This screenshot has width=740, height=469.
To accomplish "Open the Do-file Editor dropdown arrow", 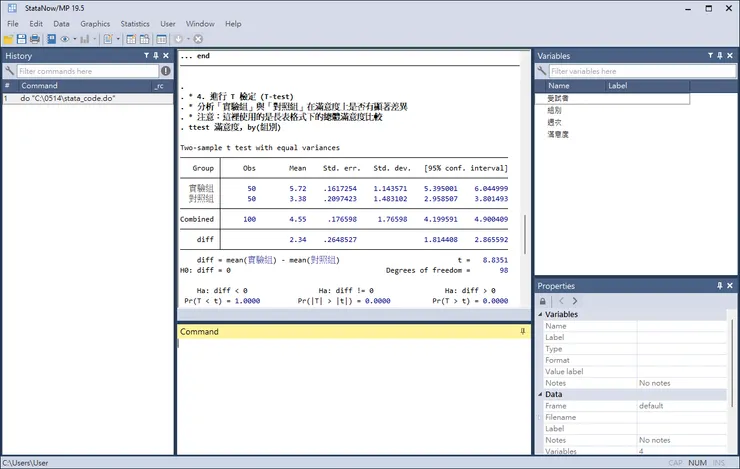I will click(x=118, y=39).
